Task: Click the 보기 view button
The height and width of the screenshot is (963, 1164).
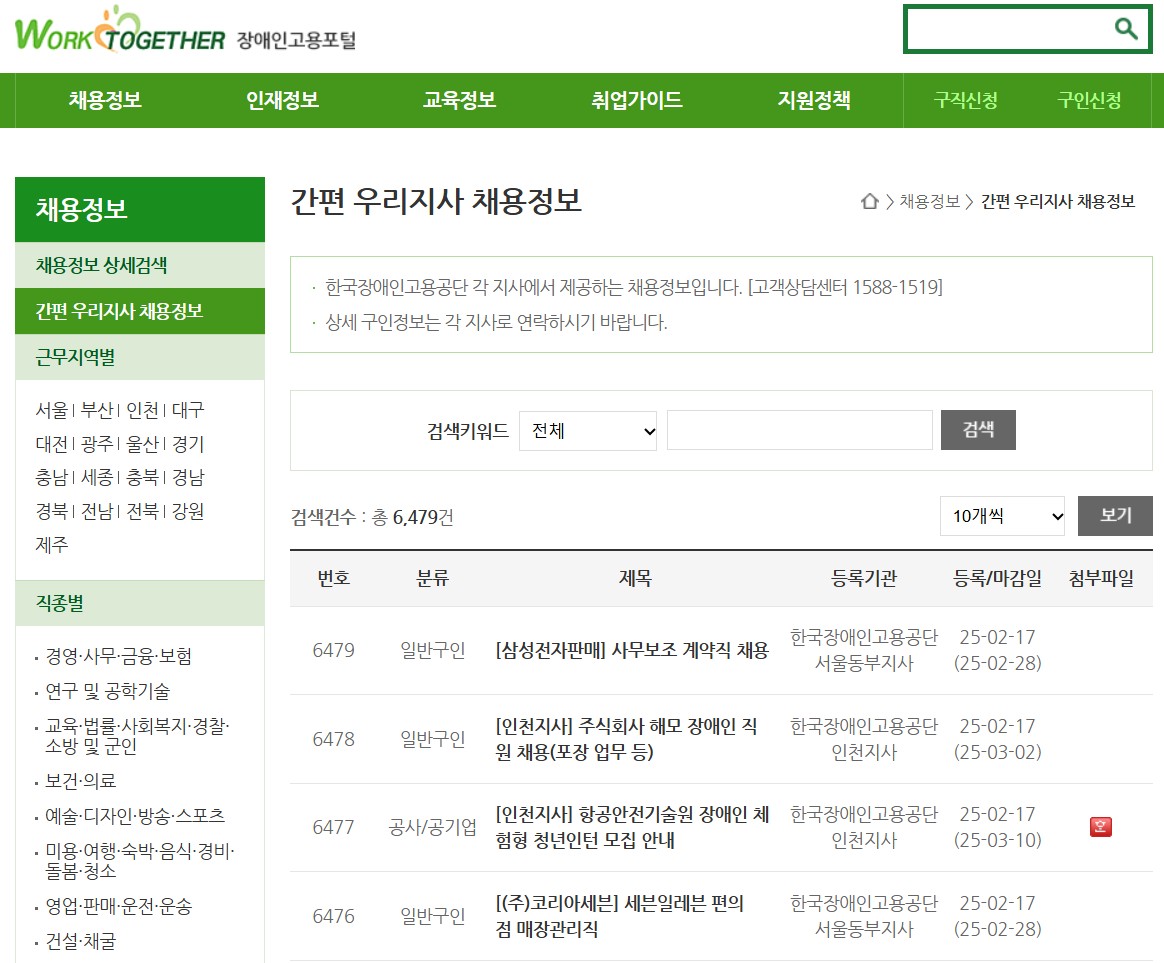Action: pos(1114,516)
